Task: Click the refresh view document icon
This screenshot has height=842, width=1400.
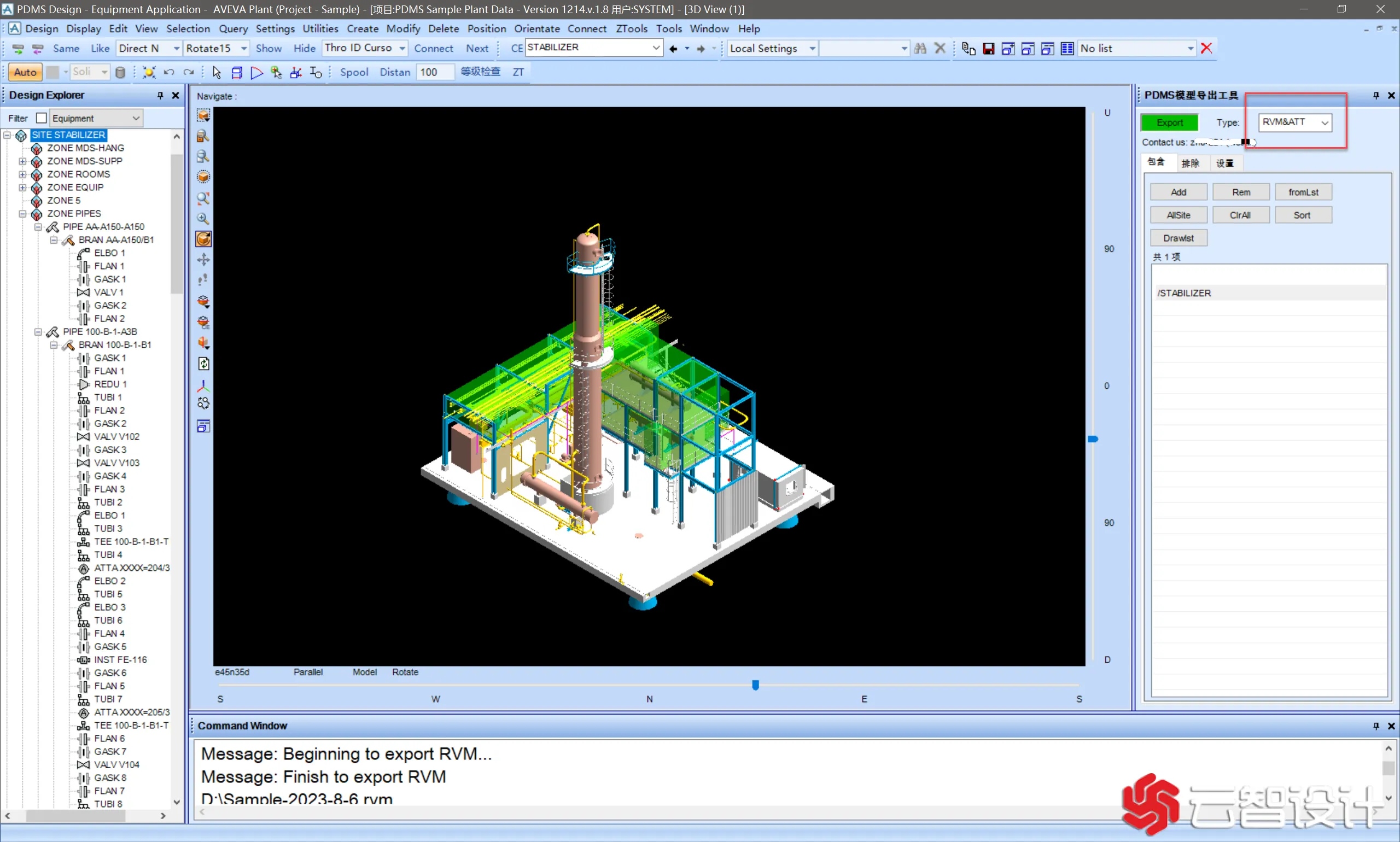Action: (203, 364)
